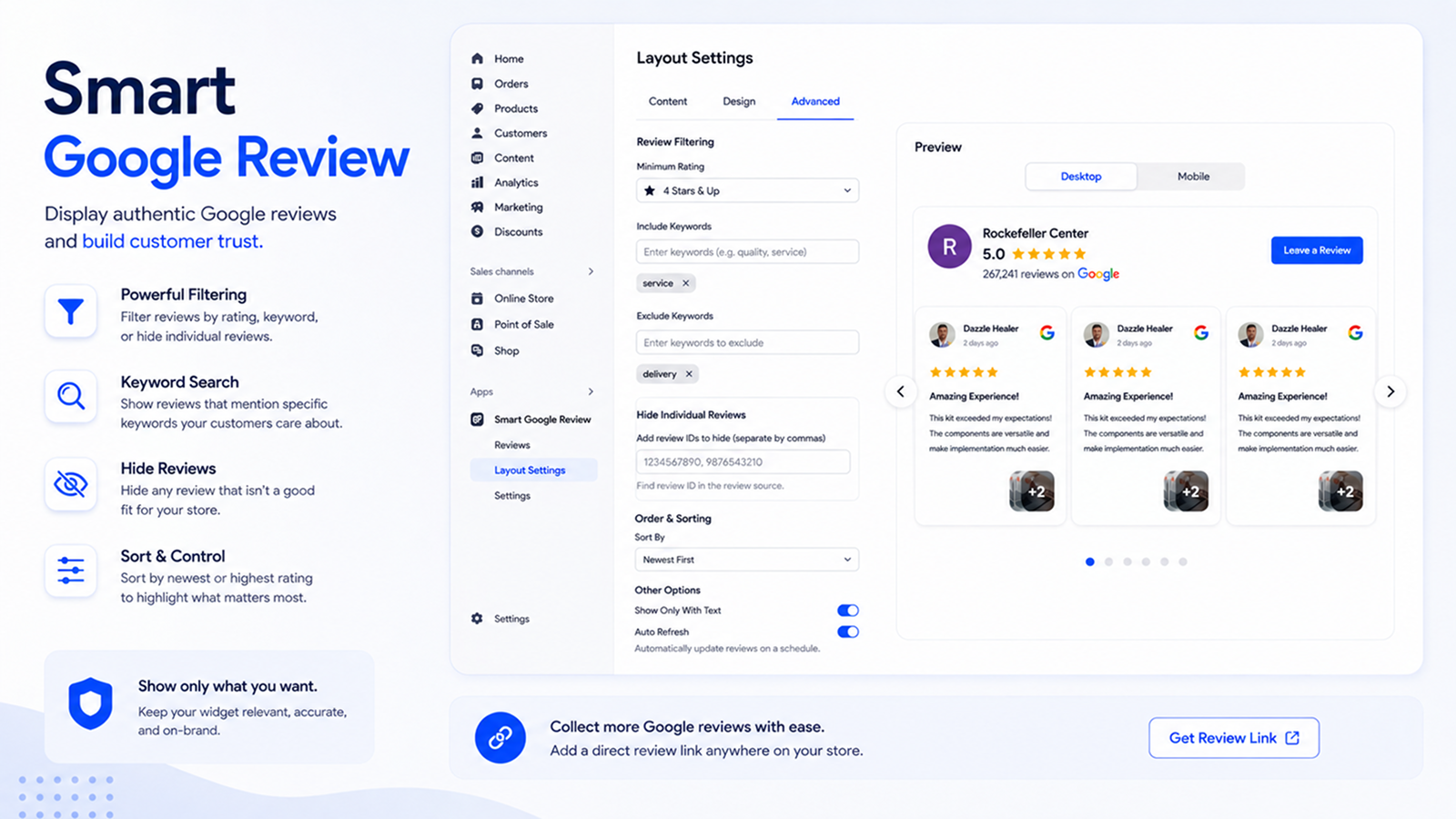Click the 'Review Filtering' section heading
The image size is (1456, 819).
pyautogui.click(x=675, y=142)
